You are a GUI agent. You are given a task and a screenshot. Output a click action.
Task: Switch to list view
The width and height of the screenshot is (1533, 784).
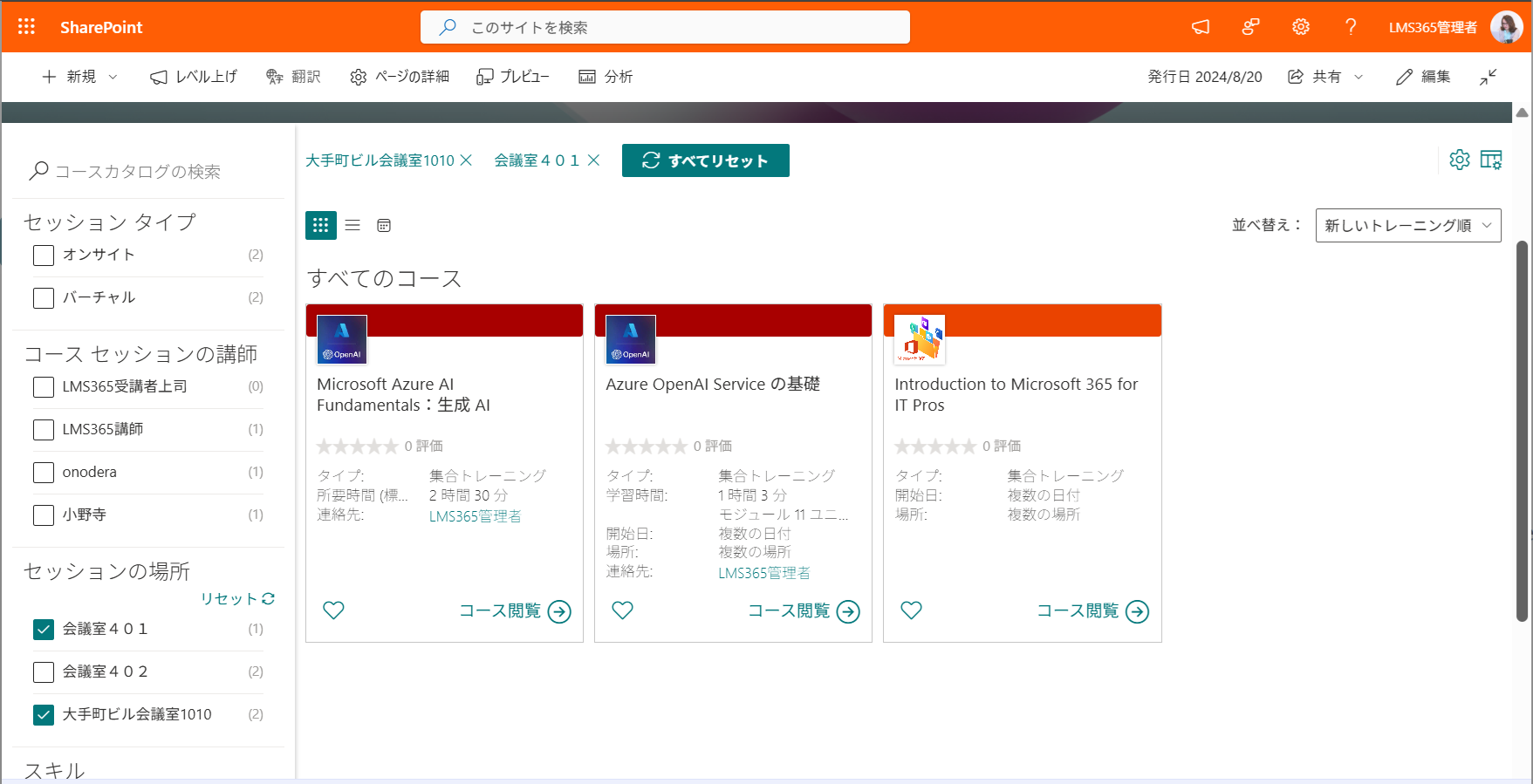coord(352,225)
